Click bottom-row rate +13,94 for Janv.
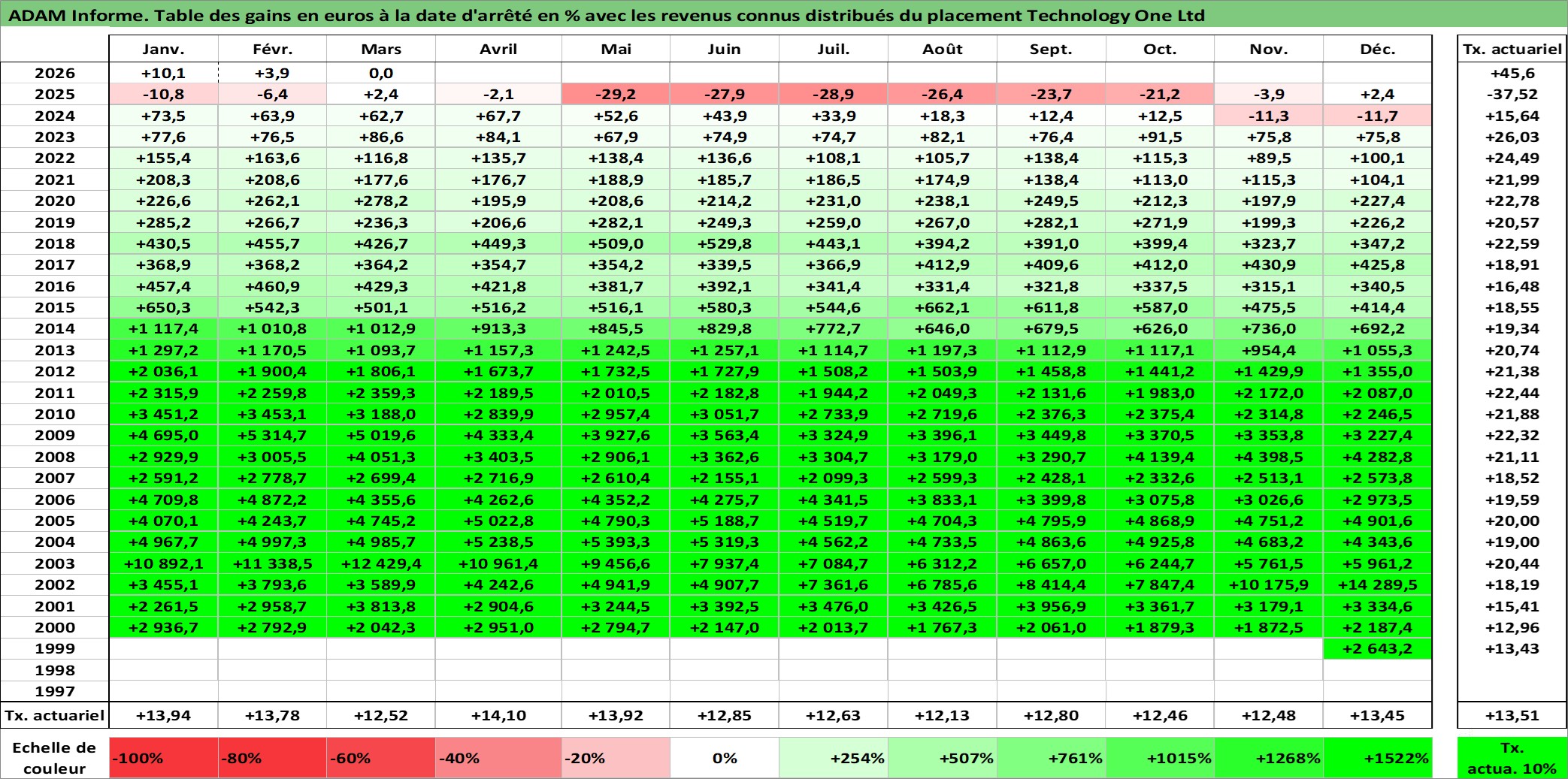Screen dimensions: 1568x779 tap(164, 715)
